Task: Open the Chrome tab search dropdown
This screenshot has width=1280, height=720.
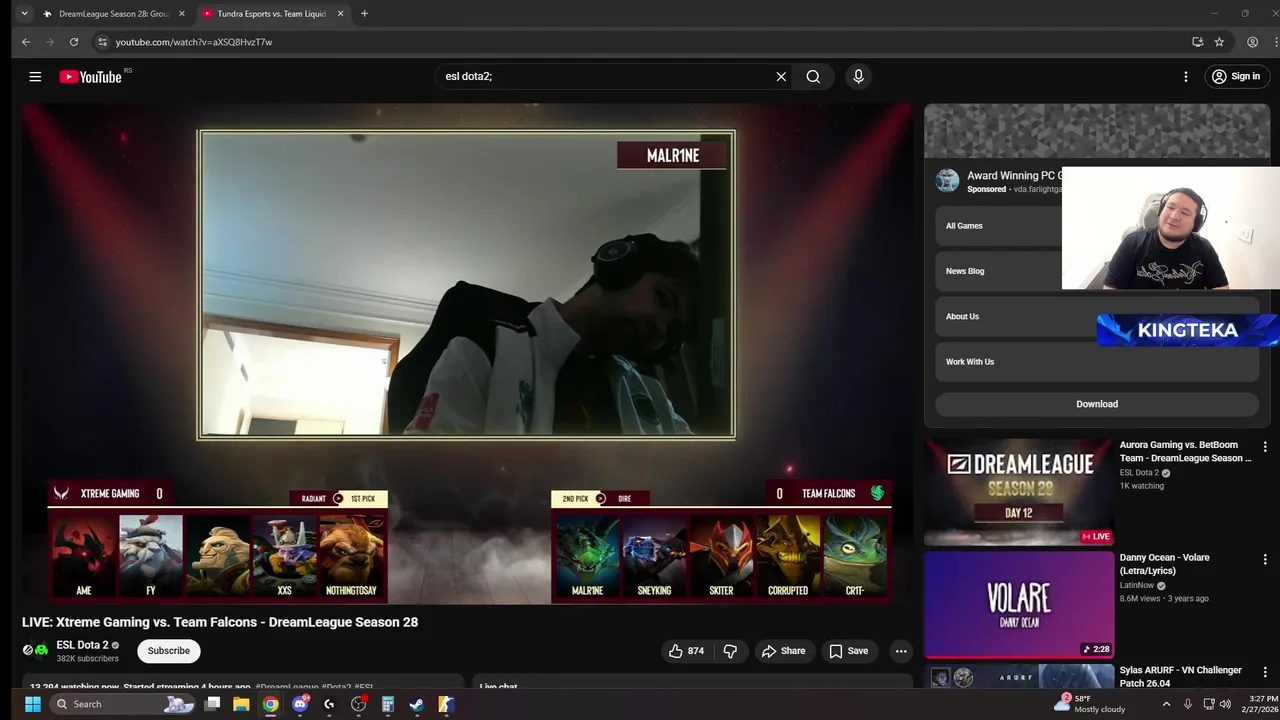Action: [x=24, y=14]
